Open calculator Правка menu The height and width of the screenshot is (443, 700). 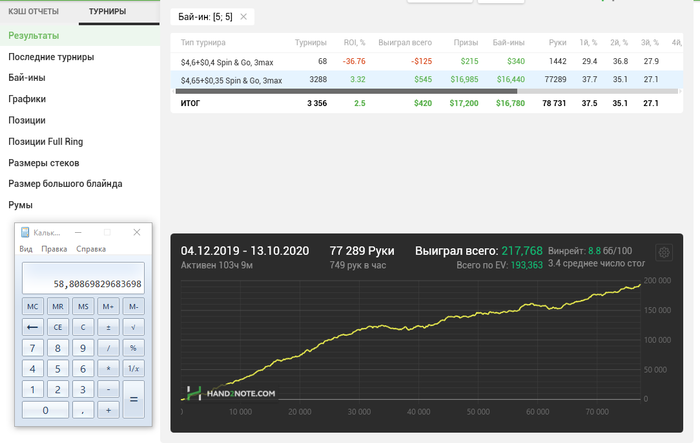pyautogui.click(x=54, y=249)
